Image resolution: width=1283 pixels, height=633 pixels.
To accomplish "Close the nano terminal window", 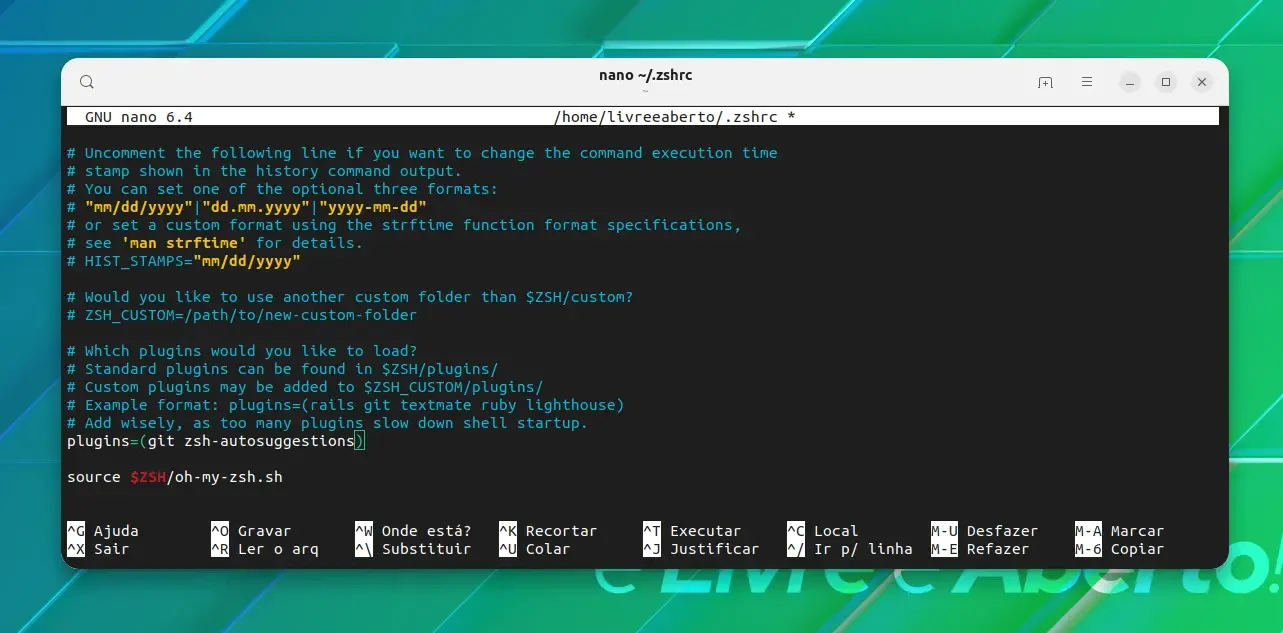I will (x=1202, y=82).
